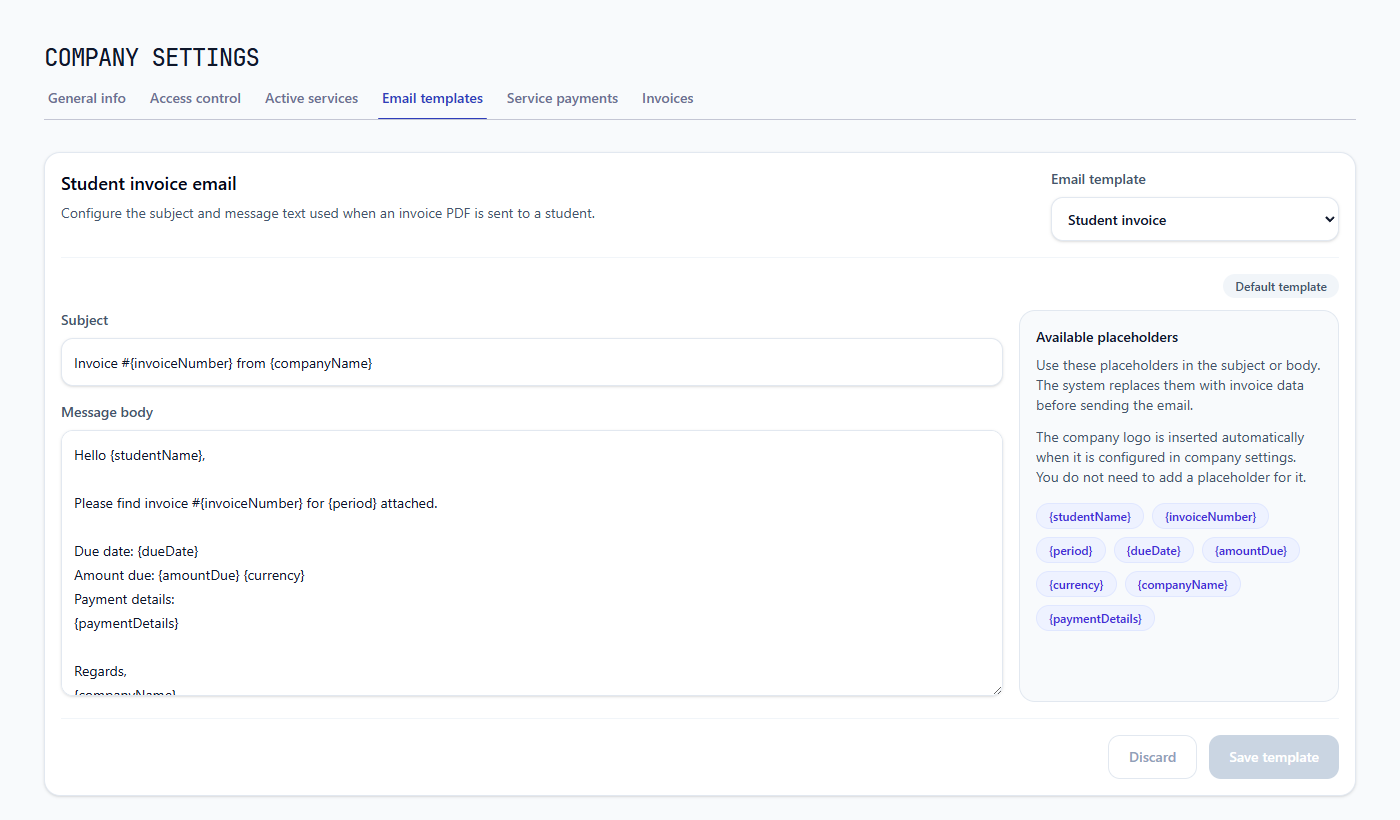Focus the Message body text area
Viewport: 1400px width, 820px height.
click(531, 563)
